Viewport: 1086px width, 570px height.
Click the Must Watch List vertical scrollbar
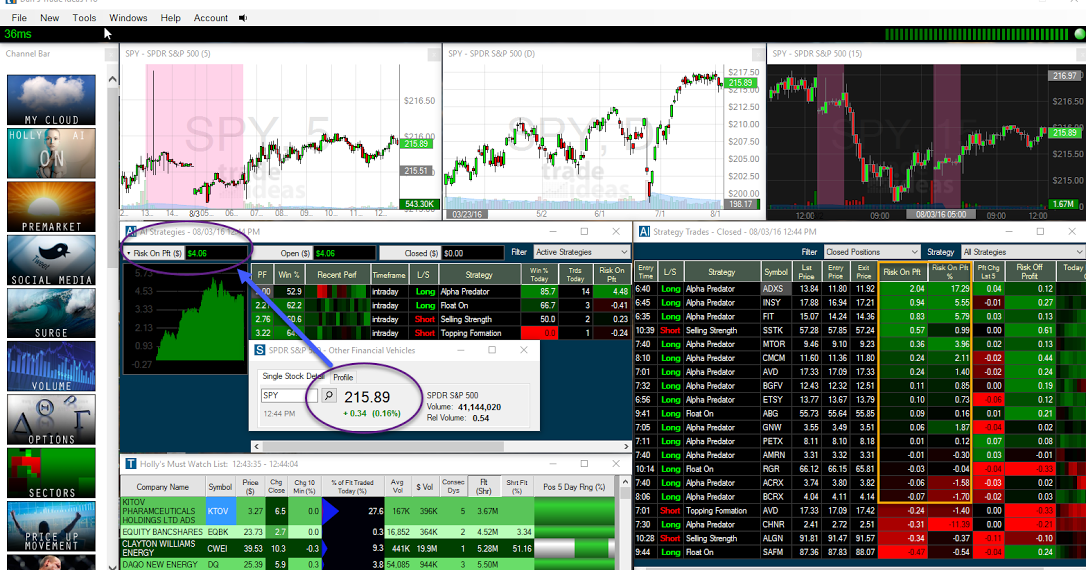tap(624, 523)
